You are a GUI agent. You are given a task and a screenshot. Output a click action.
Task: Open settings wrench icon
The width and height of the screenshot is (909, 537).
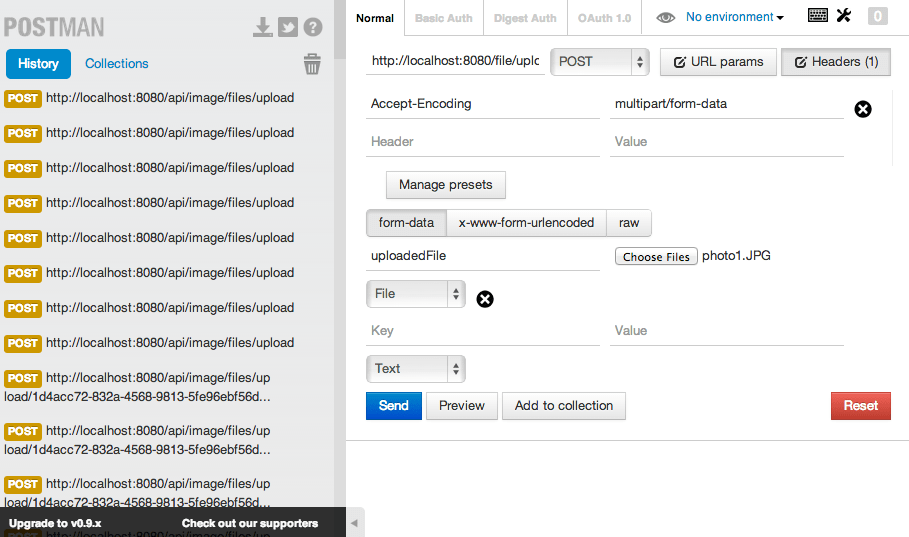pos(843,15)
